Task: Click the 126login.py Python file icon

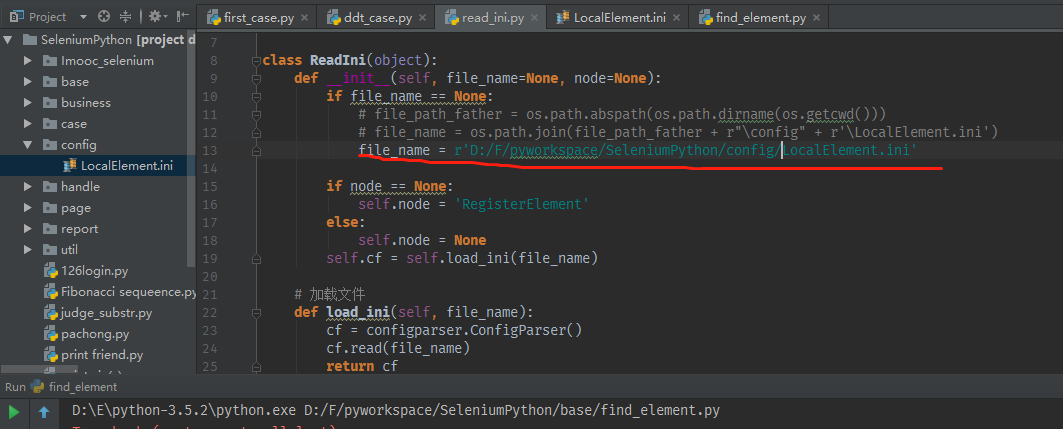Action: pyautogui.click(x=51, y=270)
